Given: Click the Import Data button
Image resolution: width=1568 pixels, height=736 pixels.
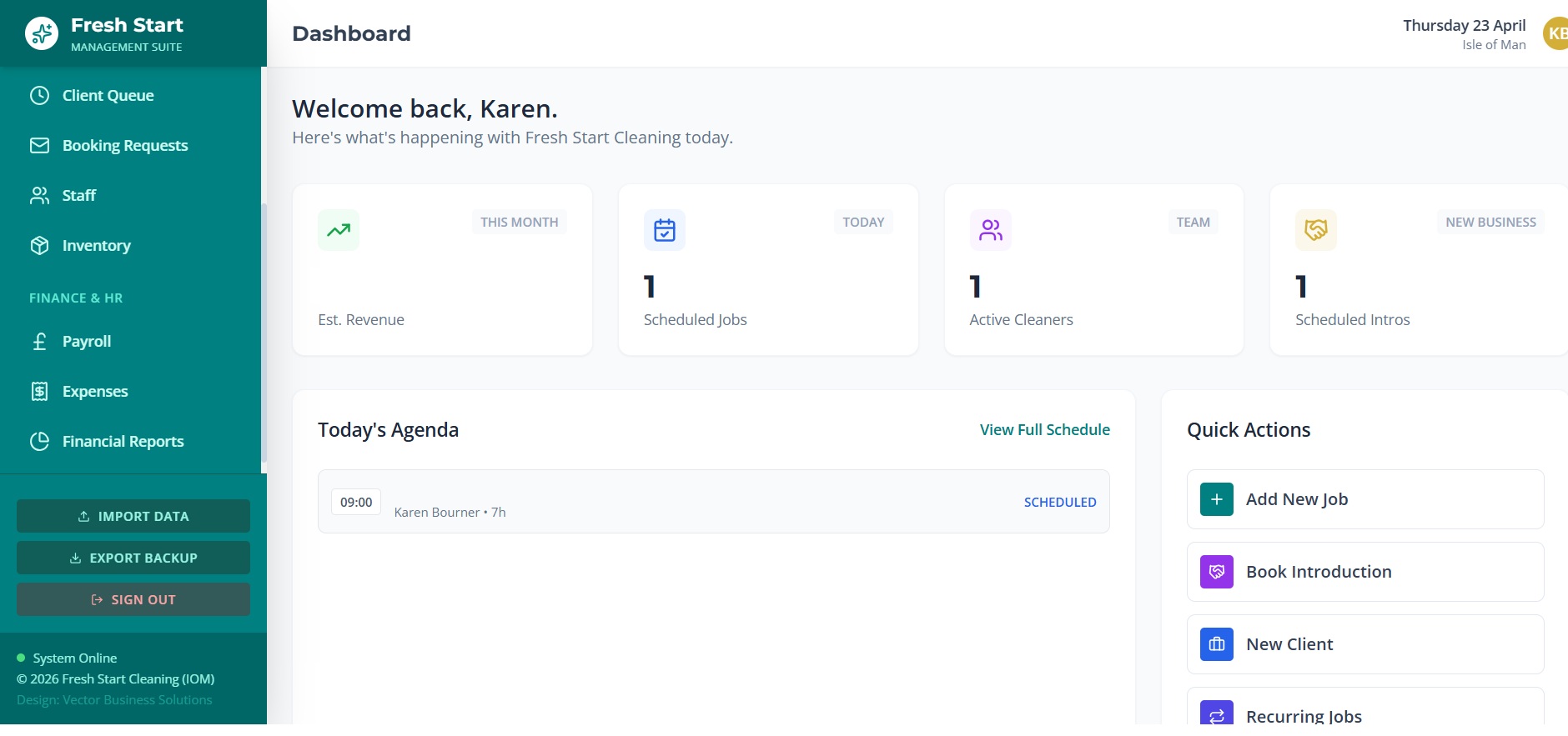Looking at the screenshot, I should point(133,516).
